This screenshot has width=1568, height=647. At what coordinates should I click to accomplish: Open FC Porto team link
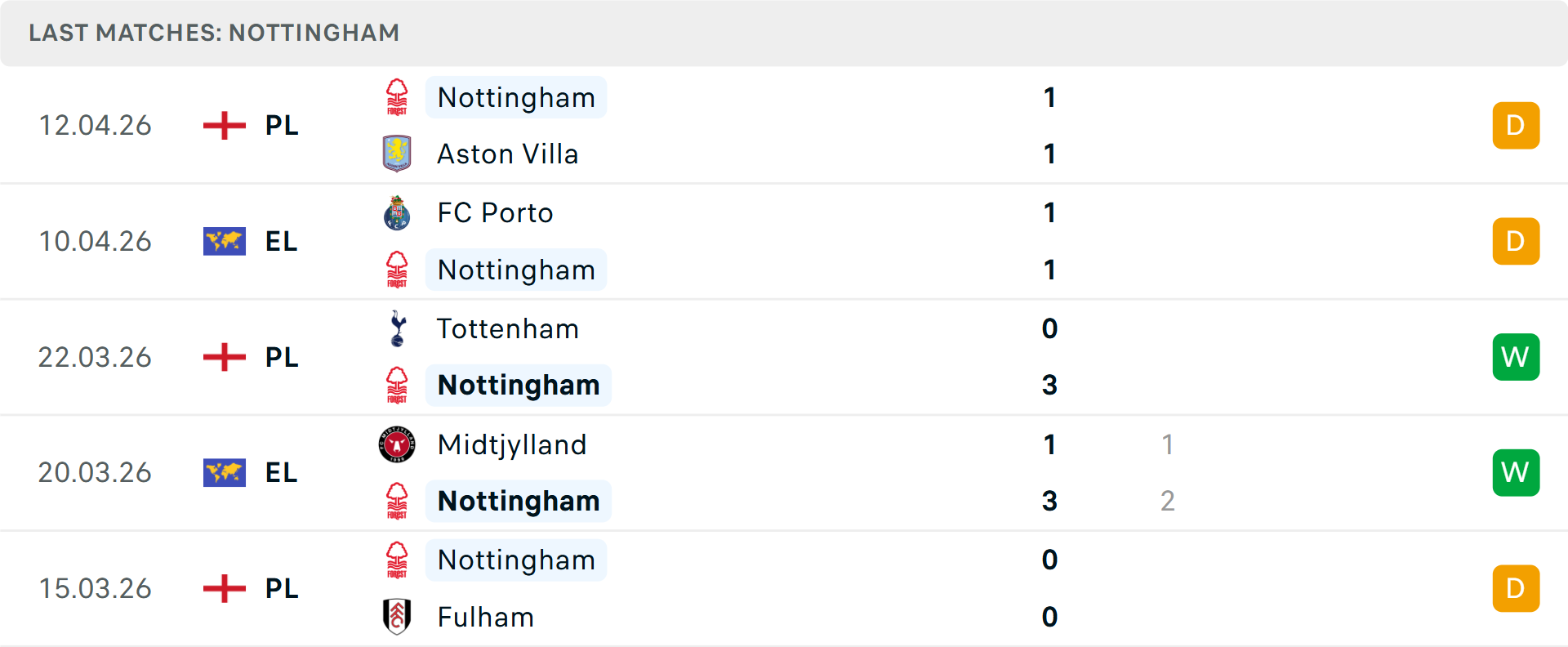[495, 212]
